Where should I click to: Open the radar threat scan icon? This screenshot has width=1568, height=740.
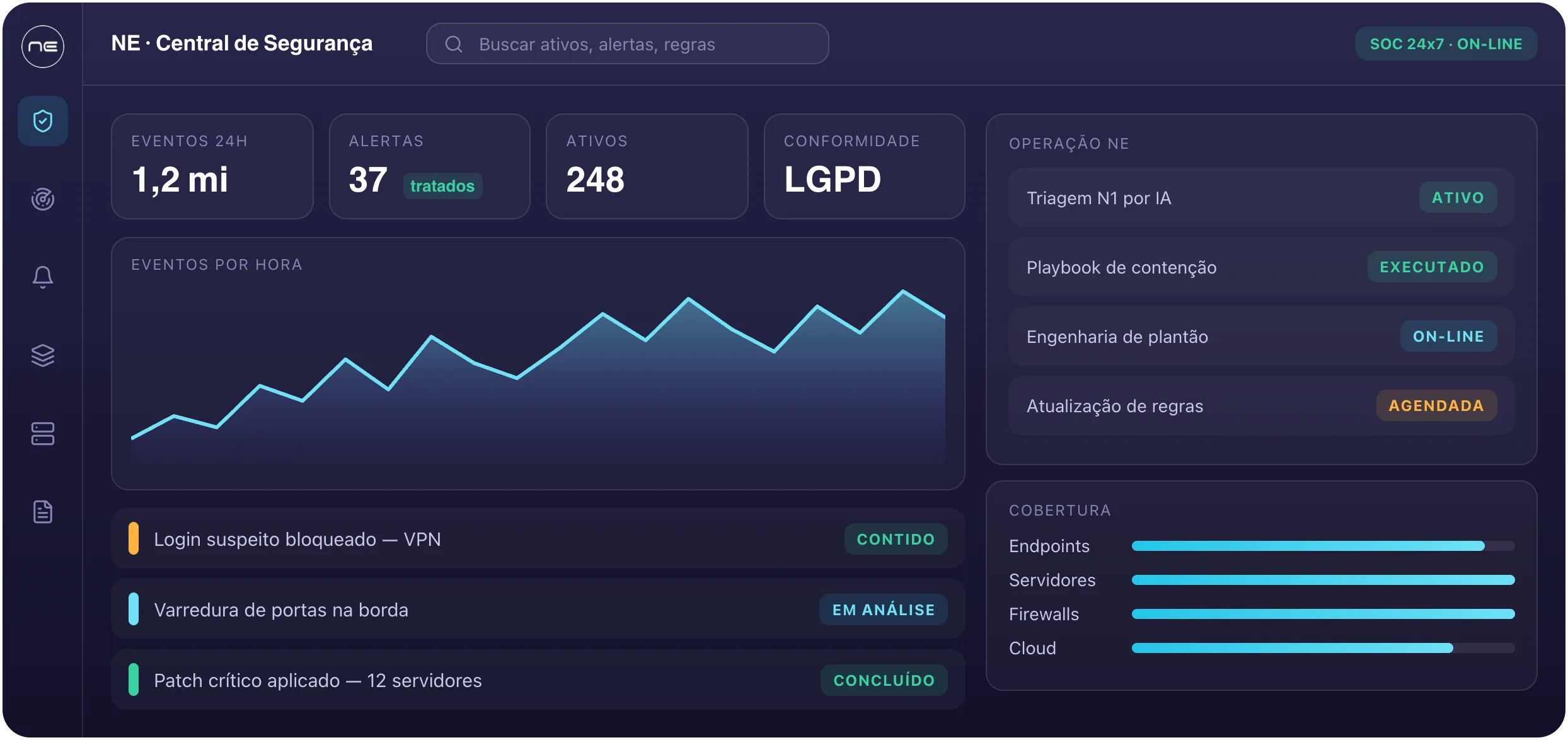pos(43,199)
